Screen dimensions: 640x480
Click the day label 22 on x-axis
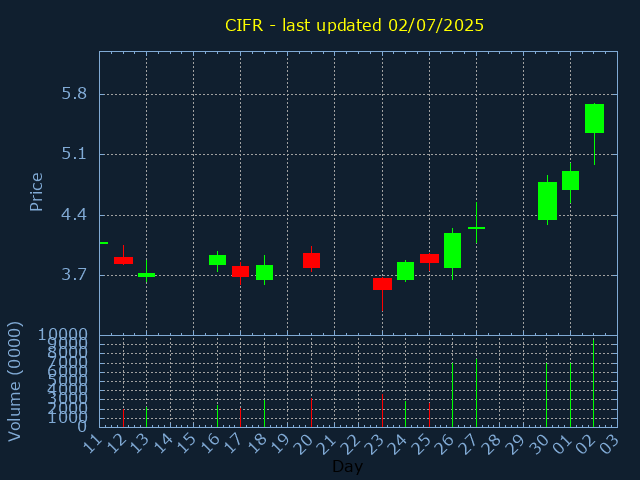click(x=351, y=444)
